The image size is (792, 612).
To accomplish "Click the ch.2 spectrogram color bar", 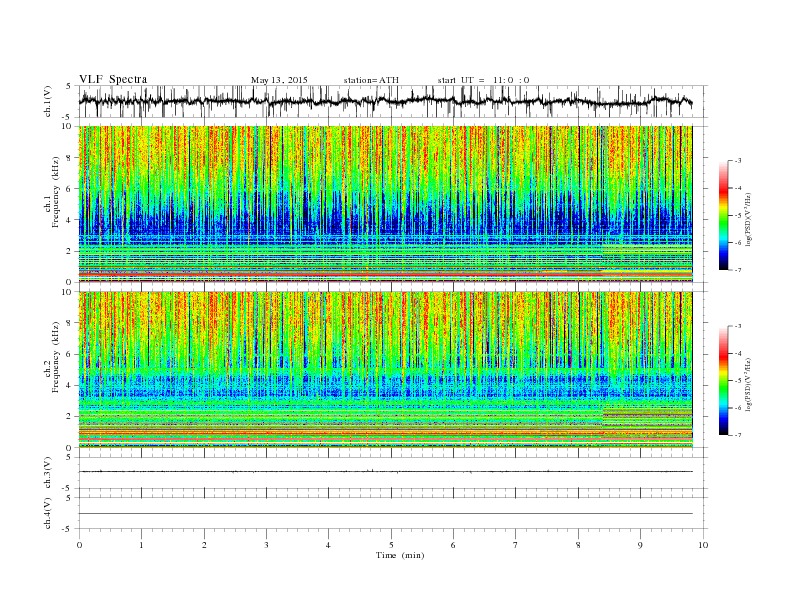I will click(723, 381).
